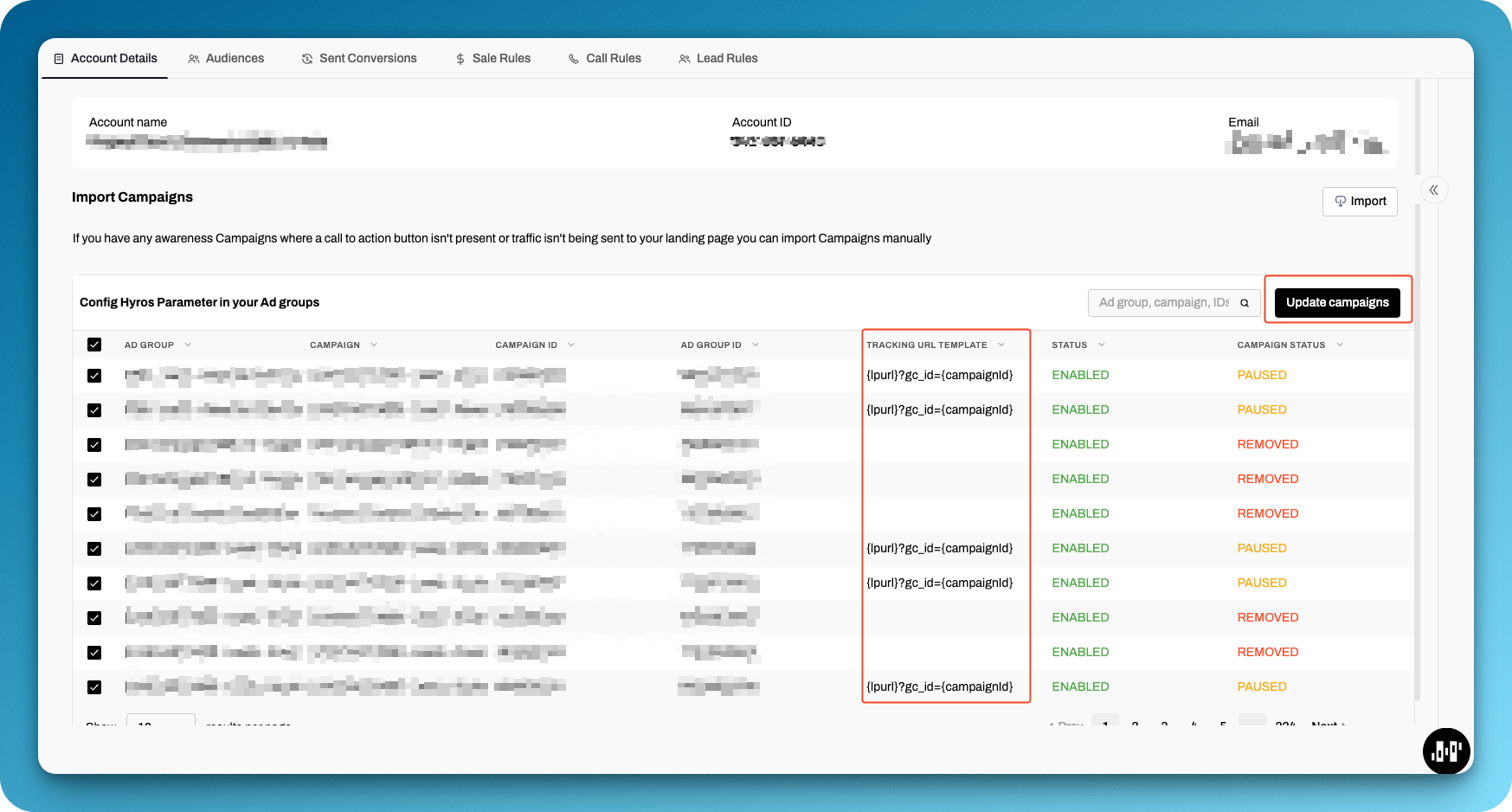Open the TRACKING URL TEMPLATE column chevron
1512x812 pixels.
(1001, 345)
